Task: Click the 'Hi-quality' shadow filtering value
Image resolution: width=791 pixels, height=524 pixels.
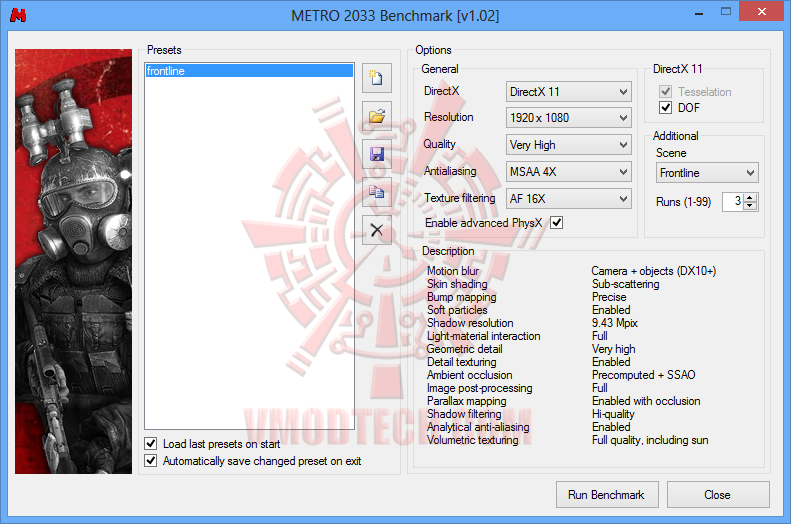Action: click(x=613, y=414)
